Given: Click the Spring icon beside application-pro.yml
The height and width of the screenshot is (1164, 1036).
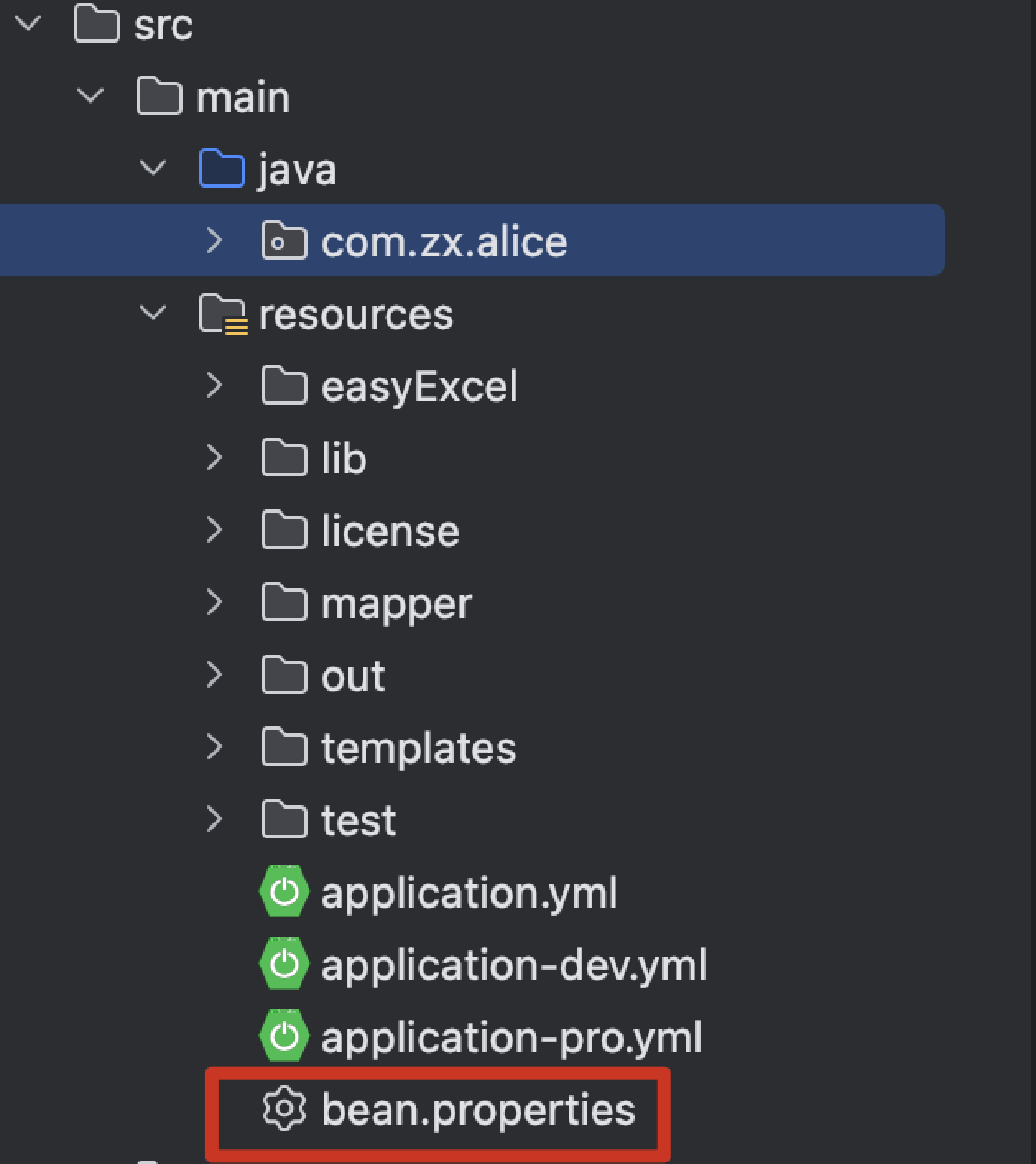Looking at the screenshot, I should click(x=284, y=1037).
